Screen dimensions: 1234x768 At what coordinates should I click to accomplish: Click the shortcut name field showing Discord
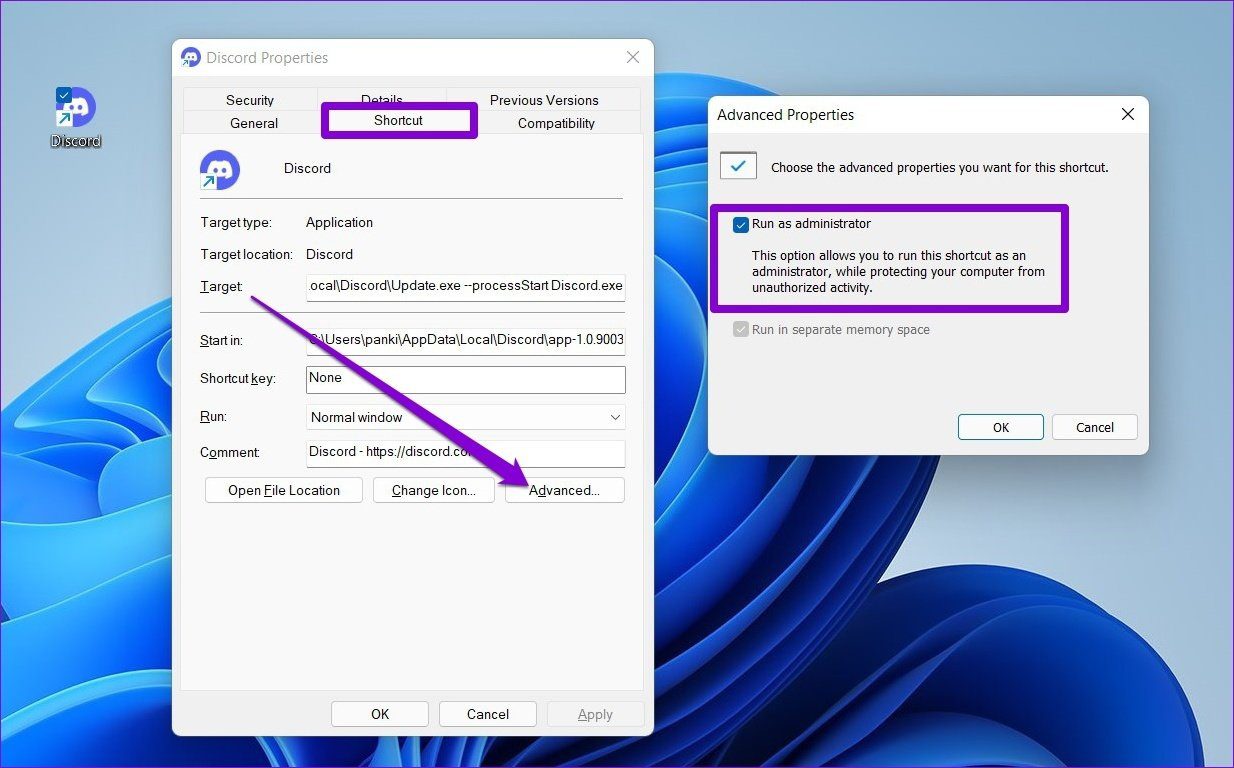[307, 168]
